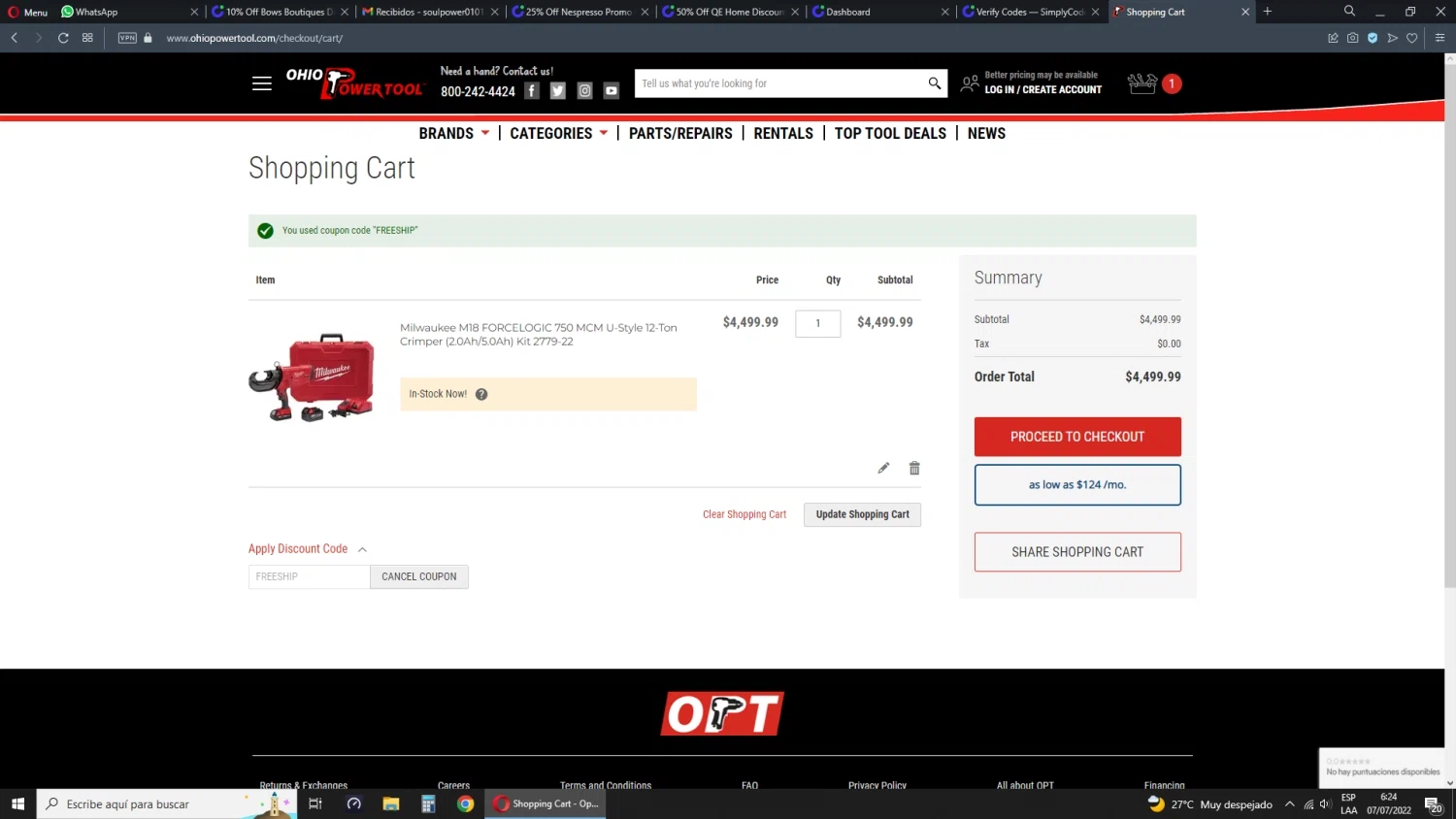Click the Ohio Power Tool logo
Screen dimensions: 1456x819
(x=354, y=82)
